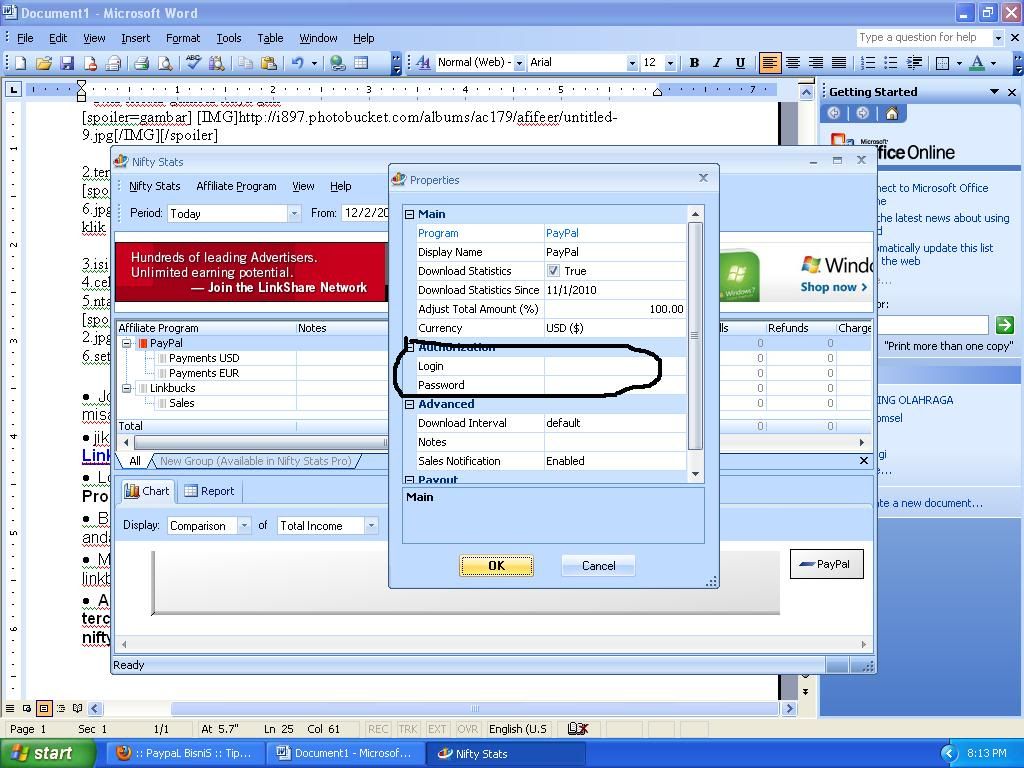Open the Nifty Stats Help menu
Screen dimensions: 1024x768
coord(340,186)
